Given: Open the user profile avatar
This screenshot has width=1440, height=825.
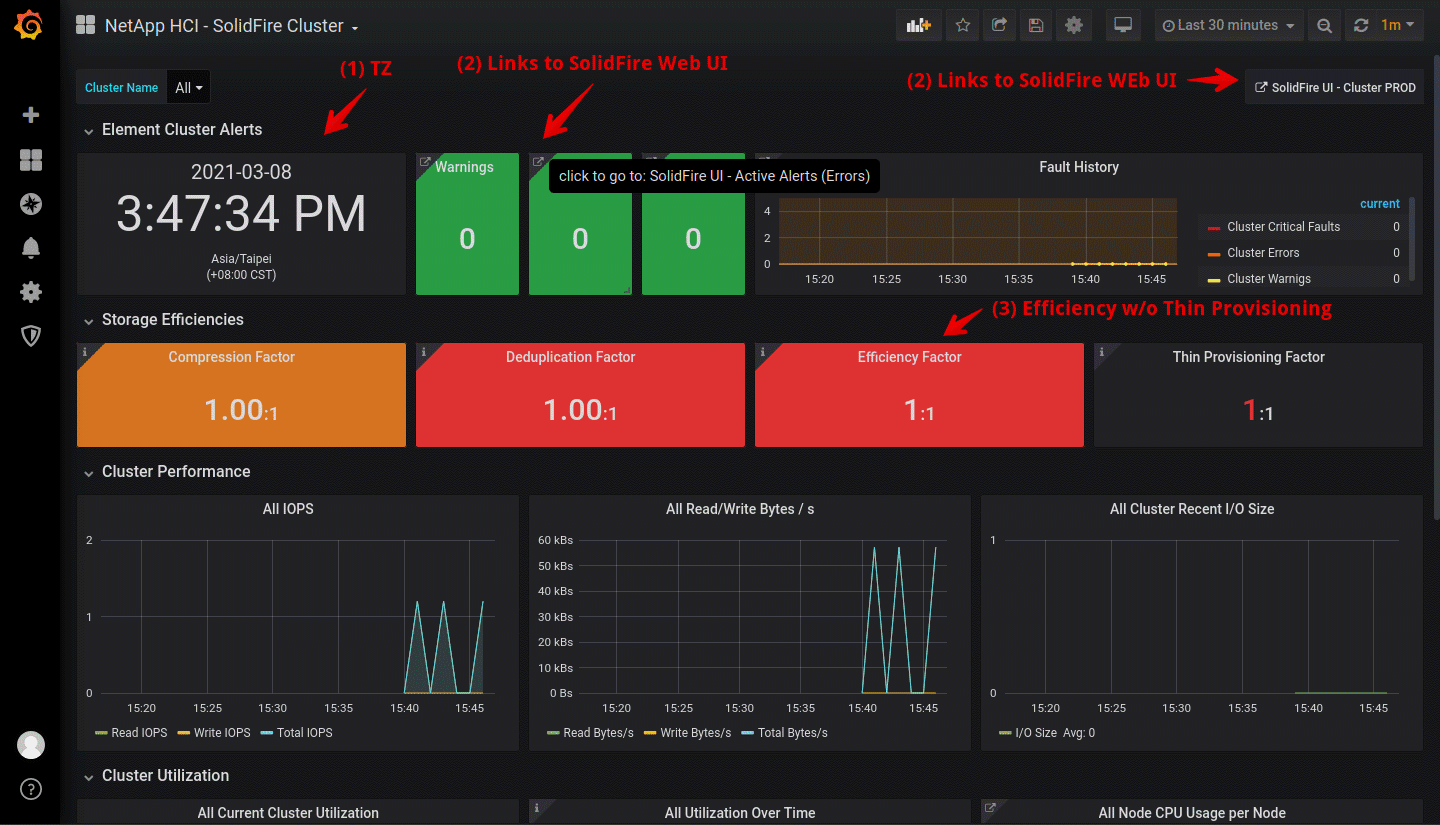Looking at the screenshot, I should (x=31, y=745).
